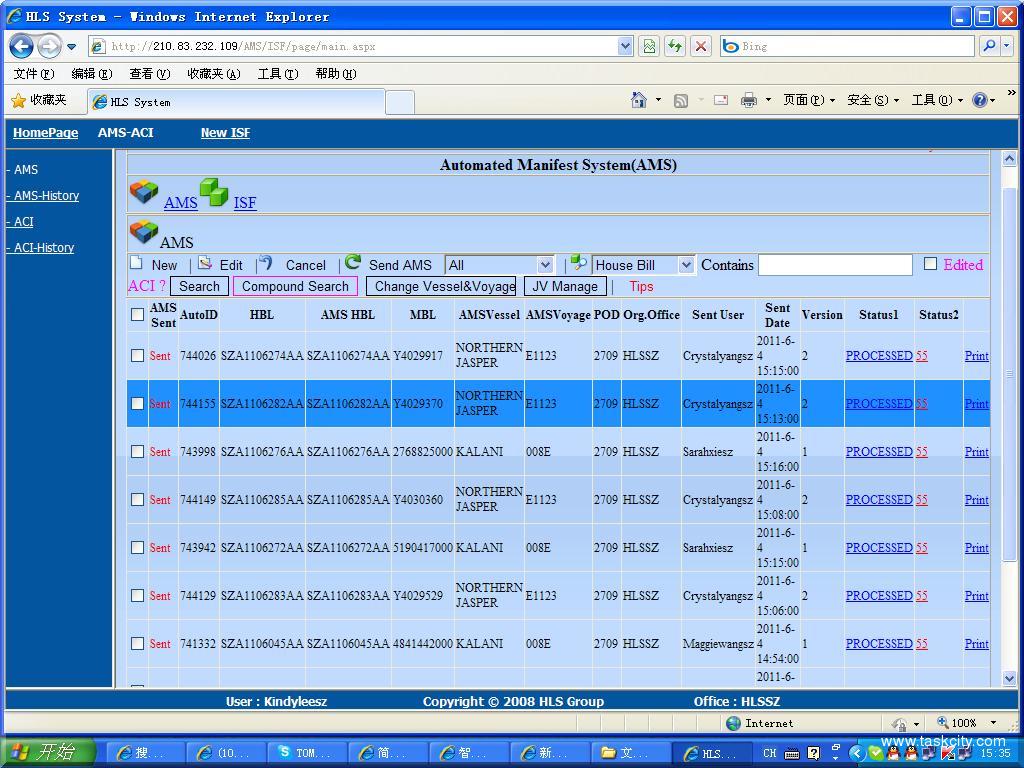Open the 收藏夹(A) Favorites menu
This screenshot has width=1024, height=768.
(x=214, y=74)
